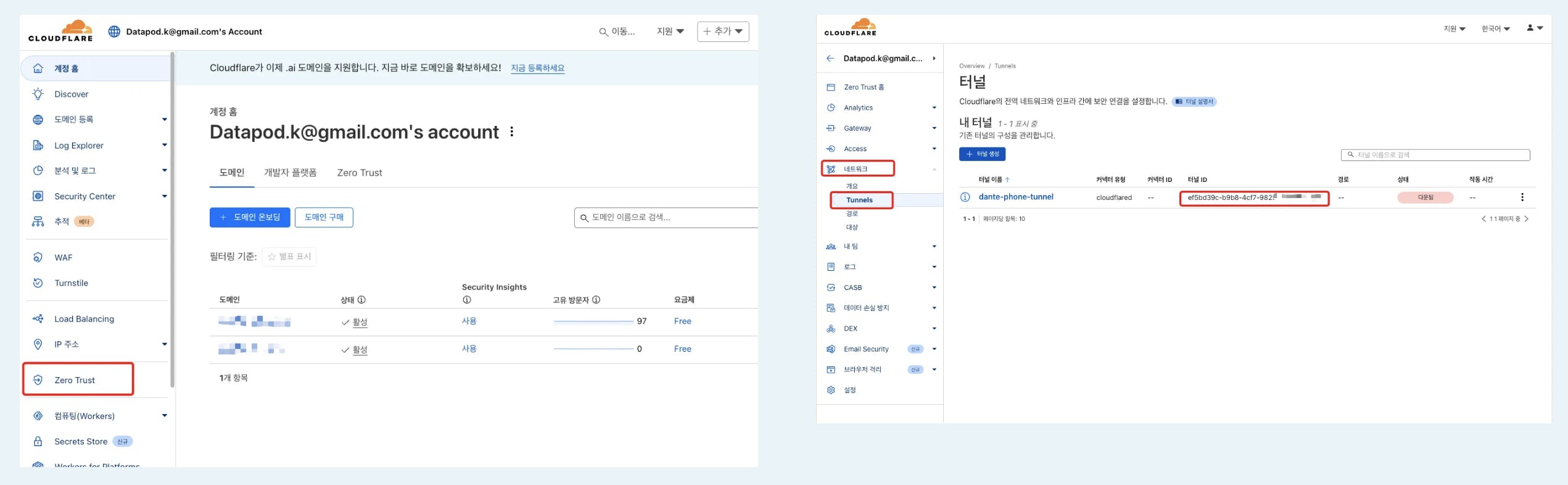The height and width of the screenshot is (485, 1568).
Task: Click the Load Balancing icon
Action: coord(38,319)
